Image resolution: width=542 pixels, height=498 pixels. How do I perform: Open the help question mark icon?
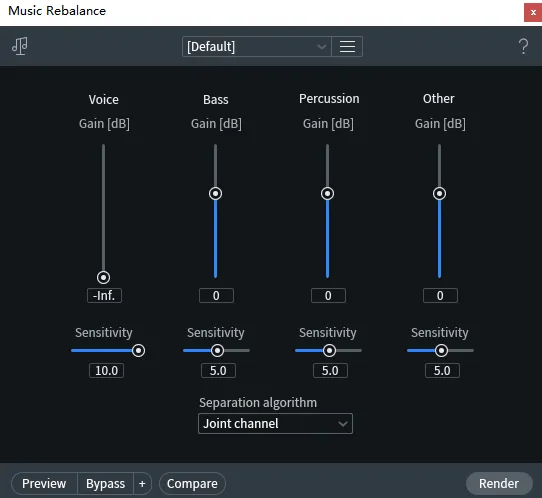point(523,46)
